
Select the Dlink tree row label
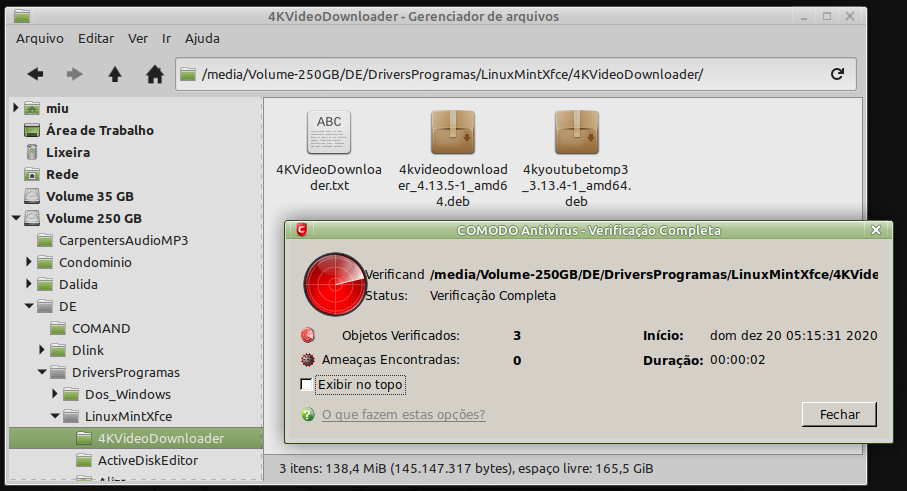pos(88,350)
